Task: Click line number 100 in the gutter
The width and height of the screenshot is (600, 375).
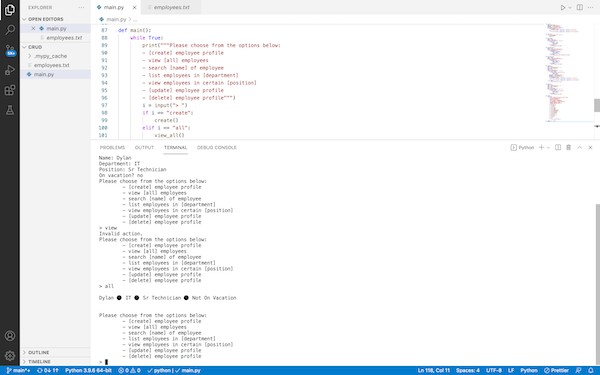Action: tap(103, 128)
